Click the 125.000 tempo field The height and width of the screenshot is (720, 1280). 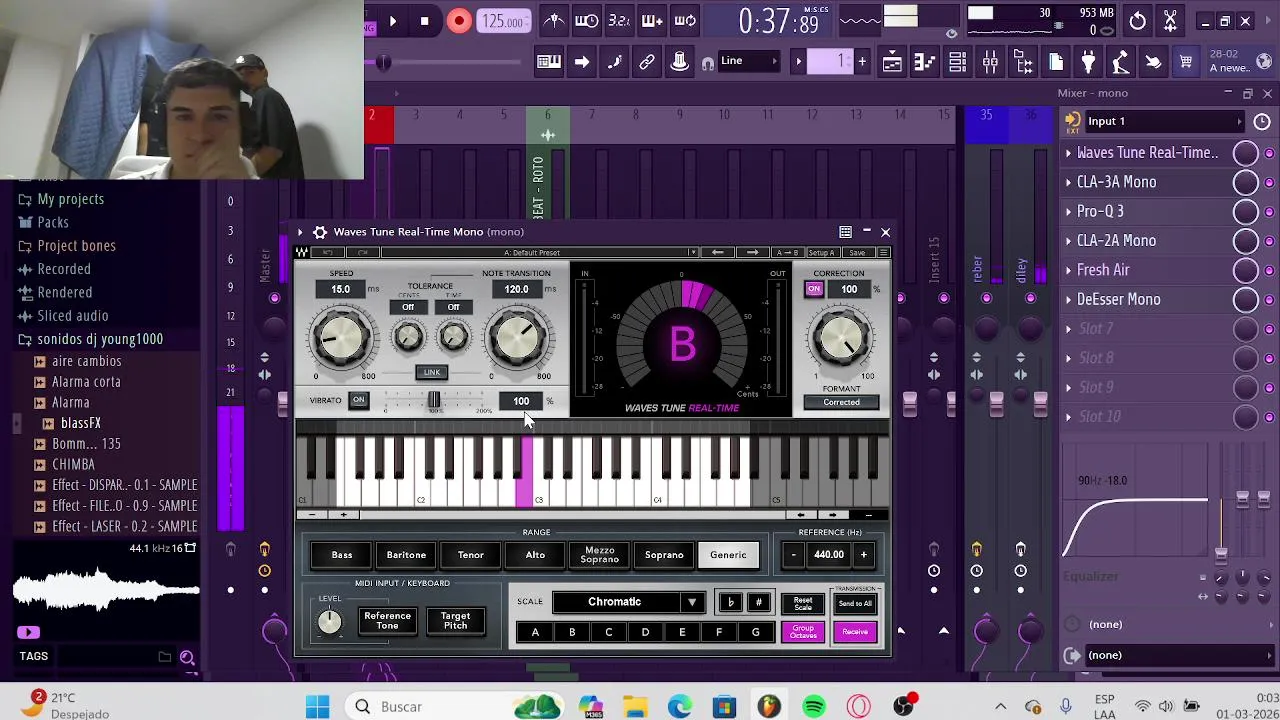(503, 21)
